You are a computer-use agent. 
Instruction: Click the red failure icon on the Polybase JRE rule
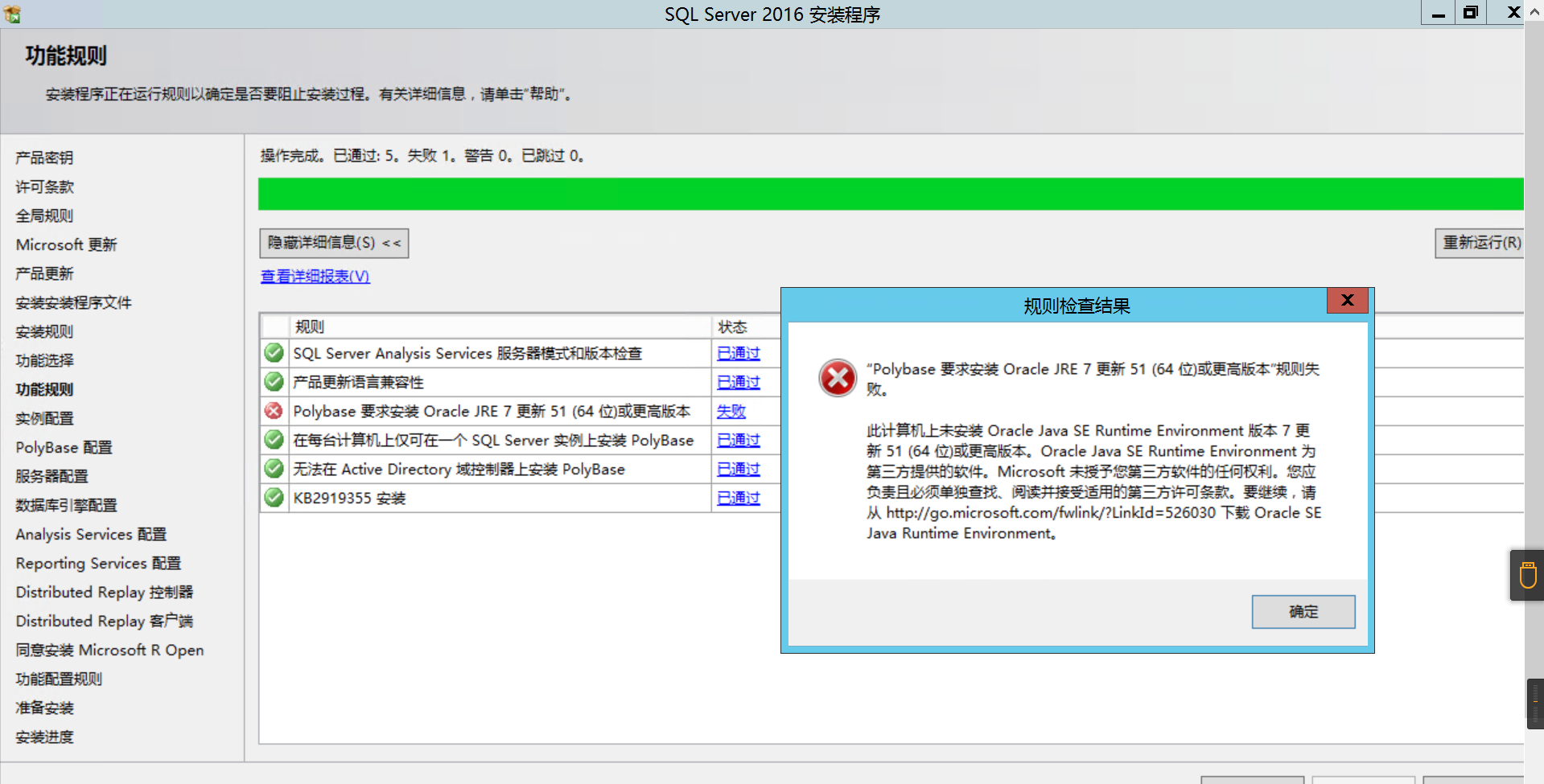[274, 411]
